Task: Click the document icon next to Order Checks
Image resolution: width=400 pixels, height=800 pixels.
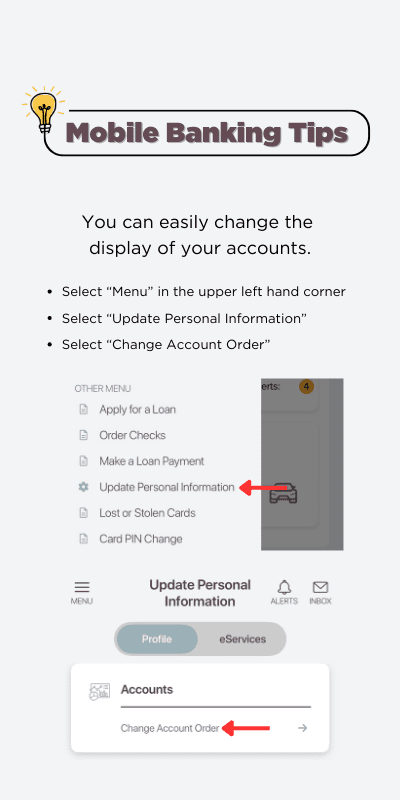Action: [84, 435]
